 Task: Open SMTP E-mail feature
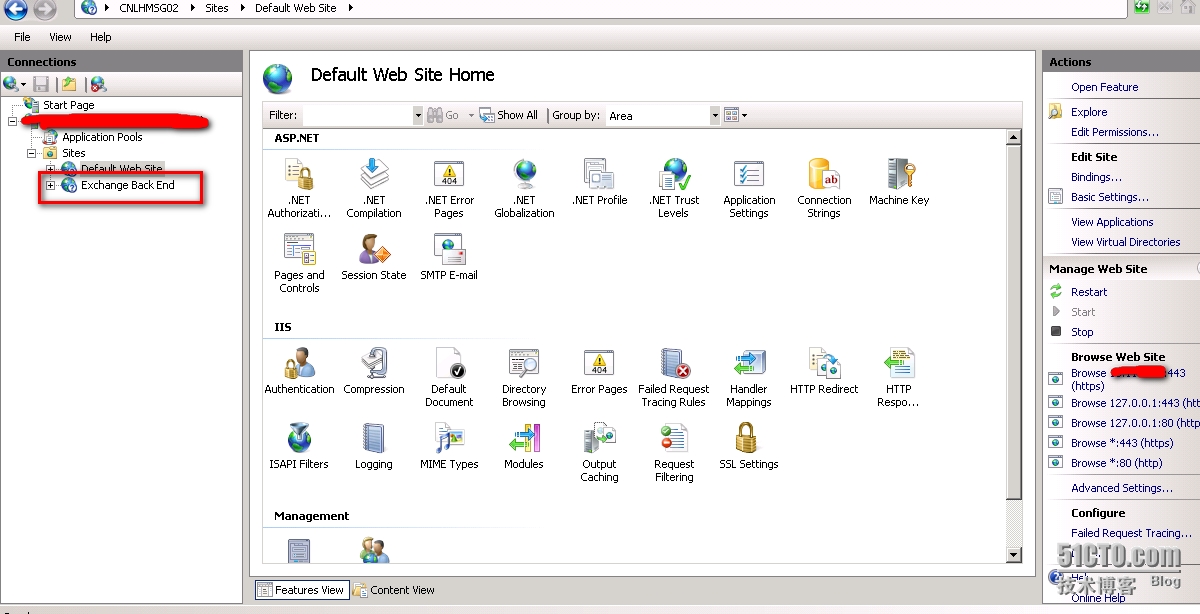449,257
